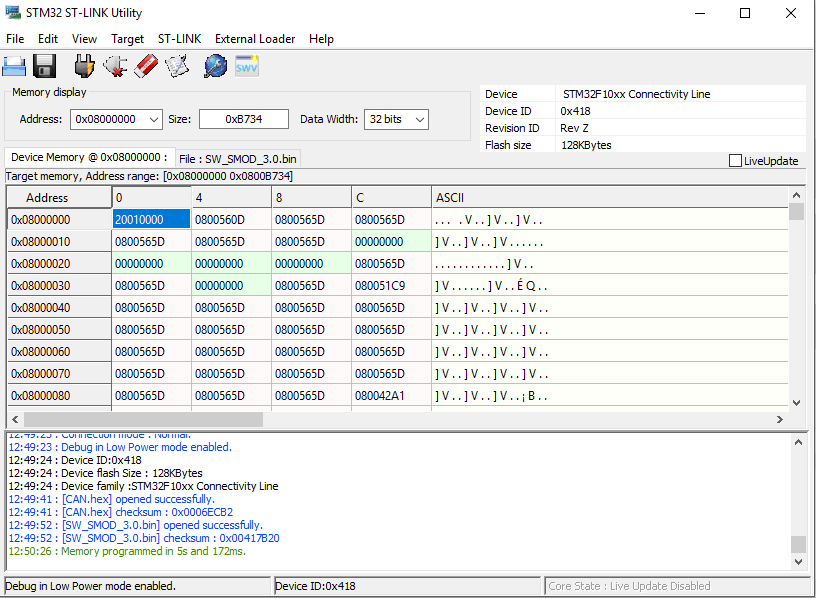Click log line Memory programmed in 5s and 172ms

coord(127,551)
